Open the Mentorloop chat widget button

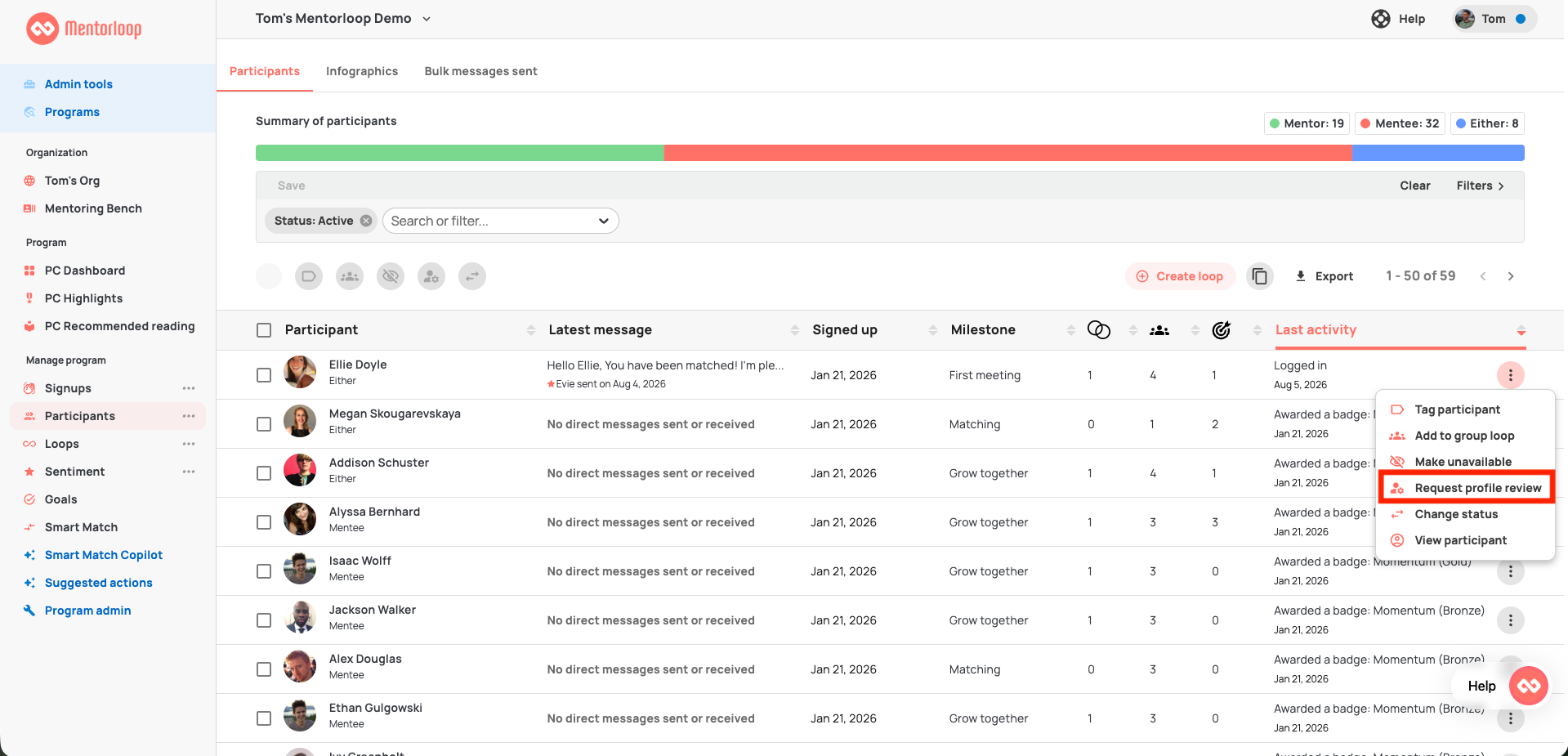tap(1530, 686)
